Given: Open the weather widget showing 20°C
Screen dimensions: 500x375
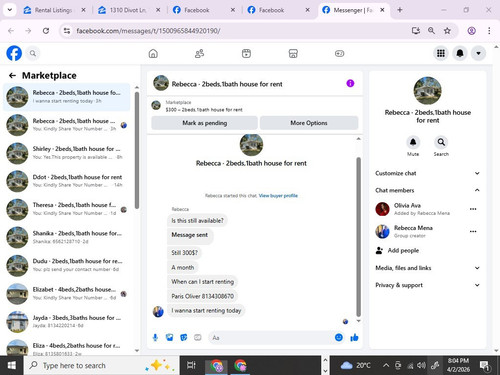Looking at the screenshot, I should click(x=355, y=365).
